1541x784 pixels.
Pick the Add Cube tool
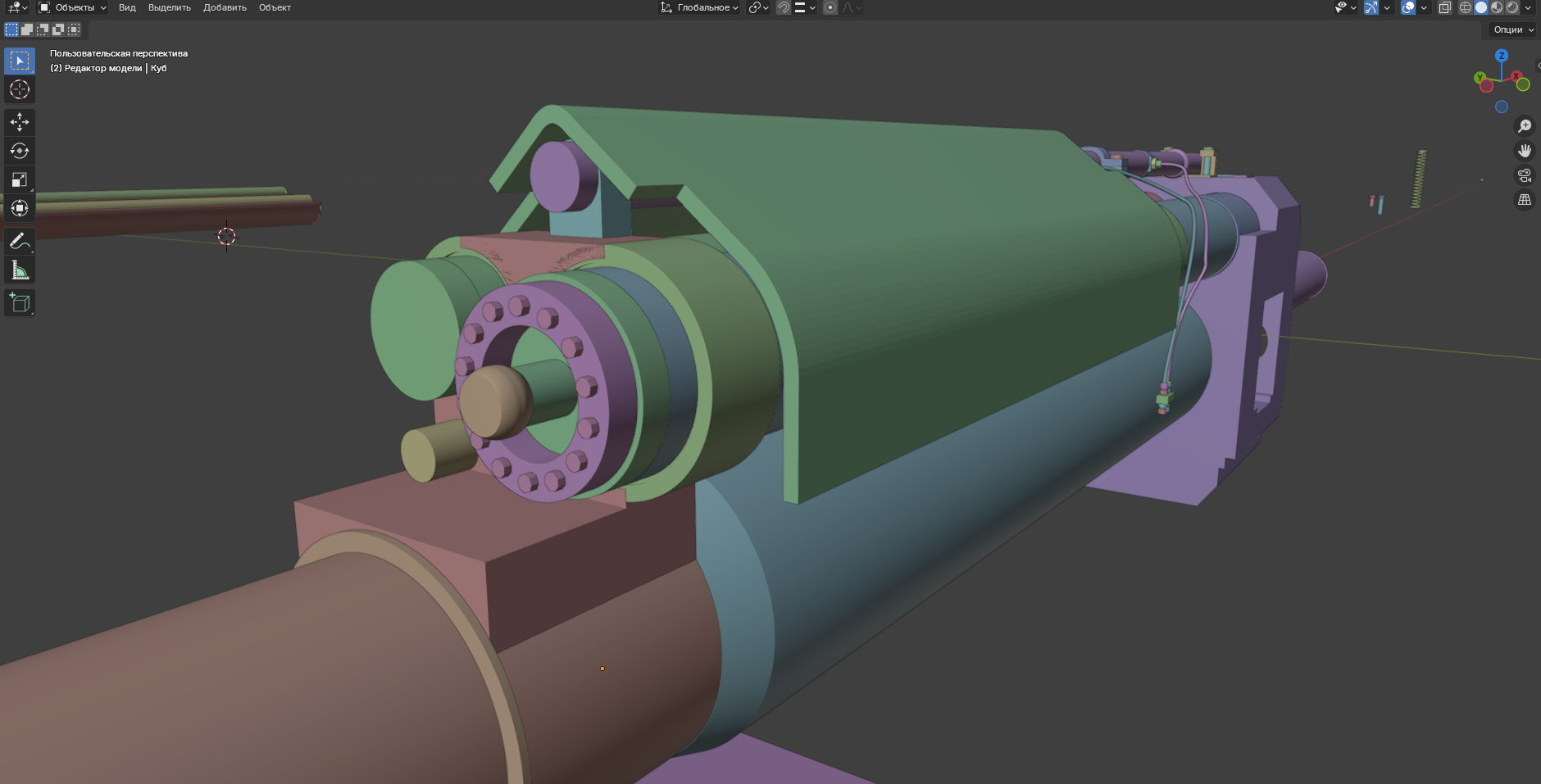coord(20,302)
